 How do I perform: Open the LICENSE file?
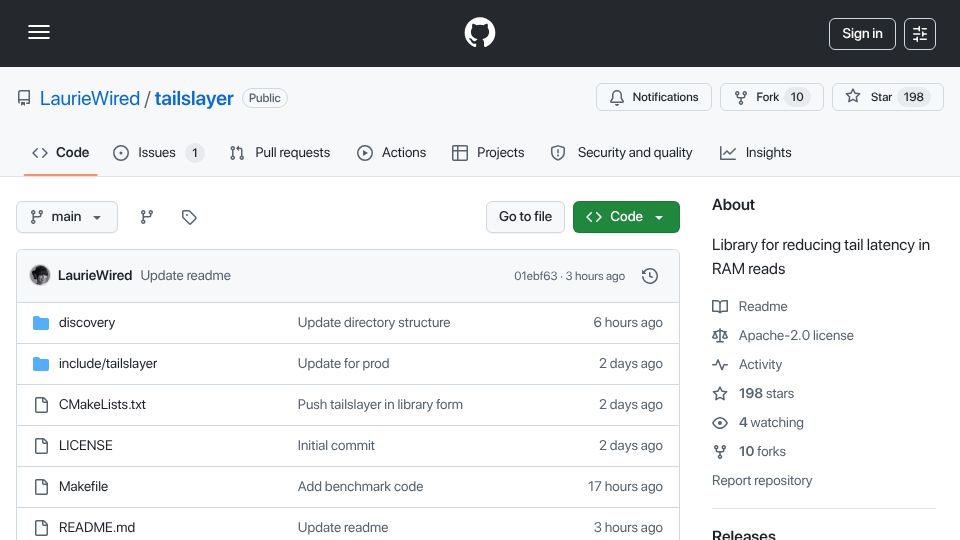(86, 446)
